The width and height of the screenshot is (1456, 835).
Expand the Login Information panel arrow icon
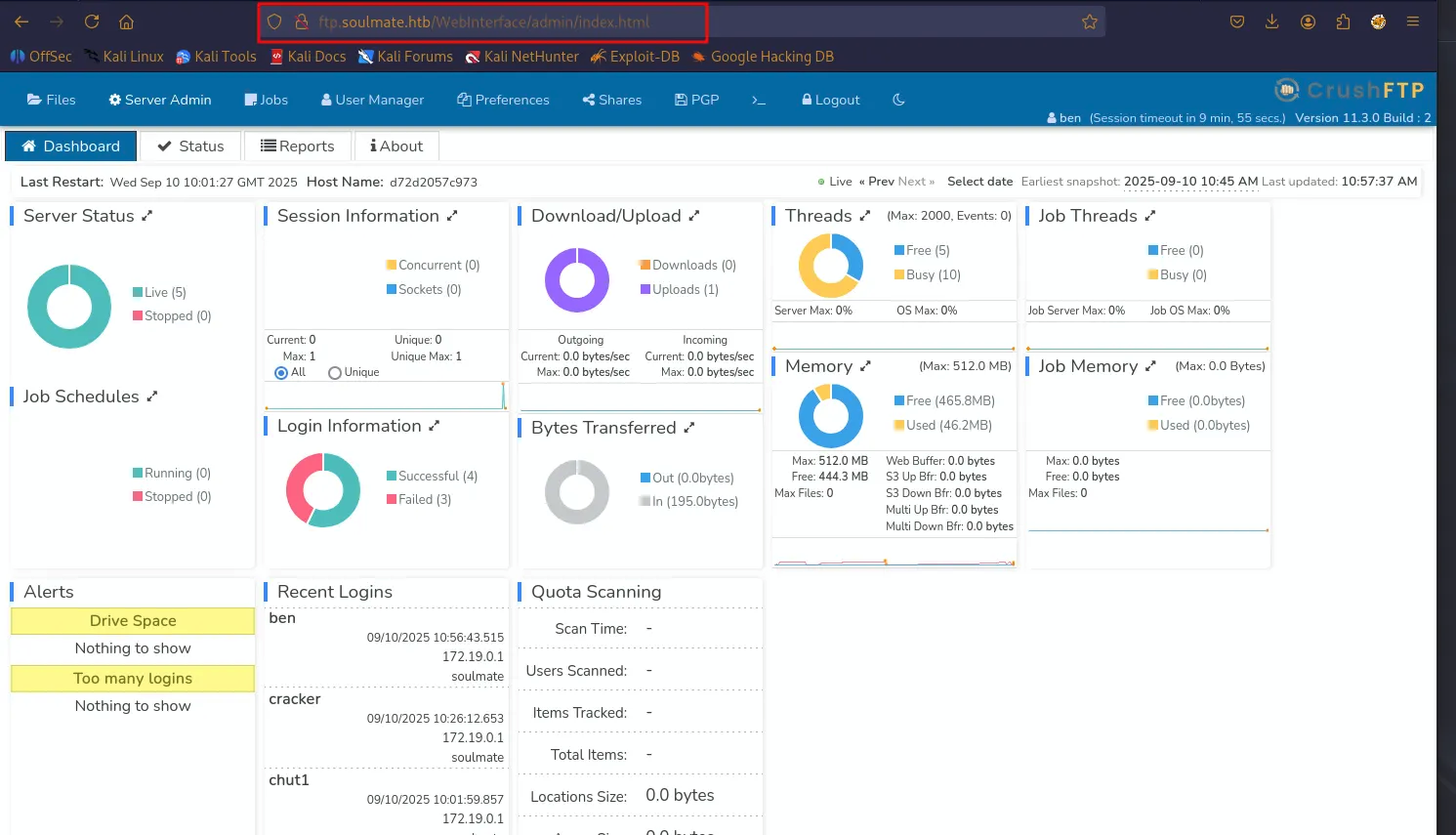[x=435, y=426]
